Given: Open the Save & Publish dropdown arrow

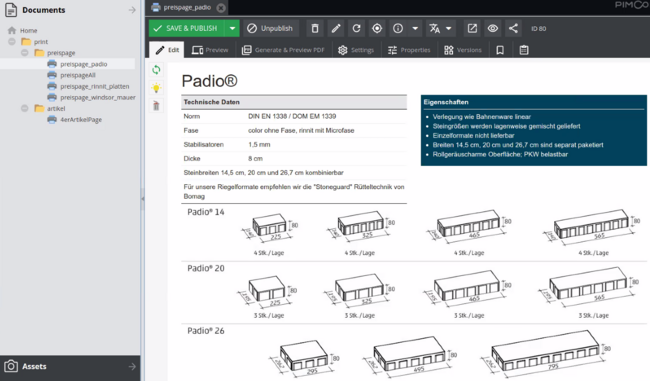Looking at the screenshot, I should (232, 29).
